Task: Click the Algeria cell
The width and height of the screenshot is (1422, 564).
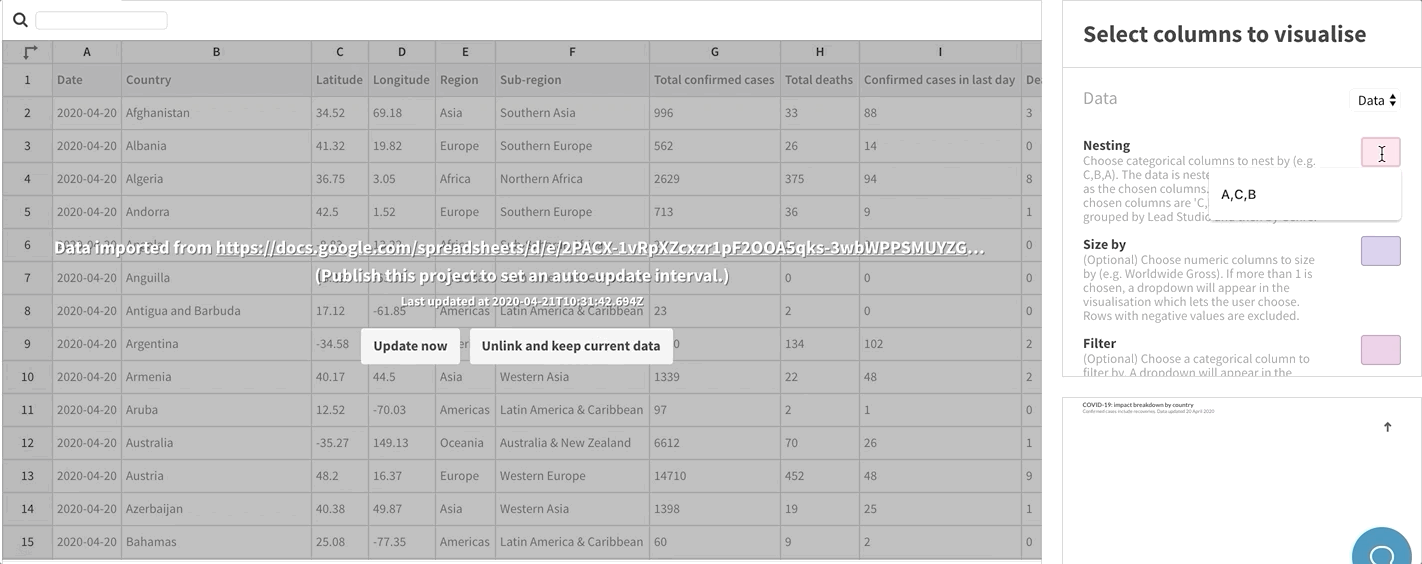Action: [x=217, y=179]
